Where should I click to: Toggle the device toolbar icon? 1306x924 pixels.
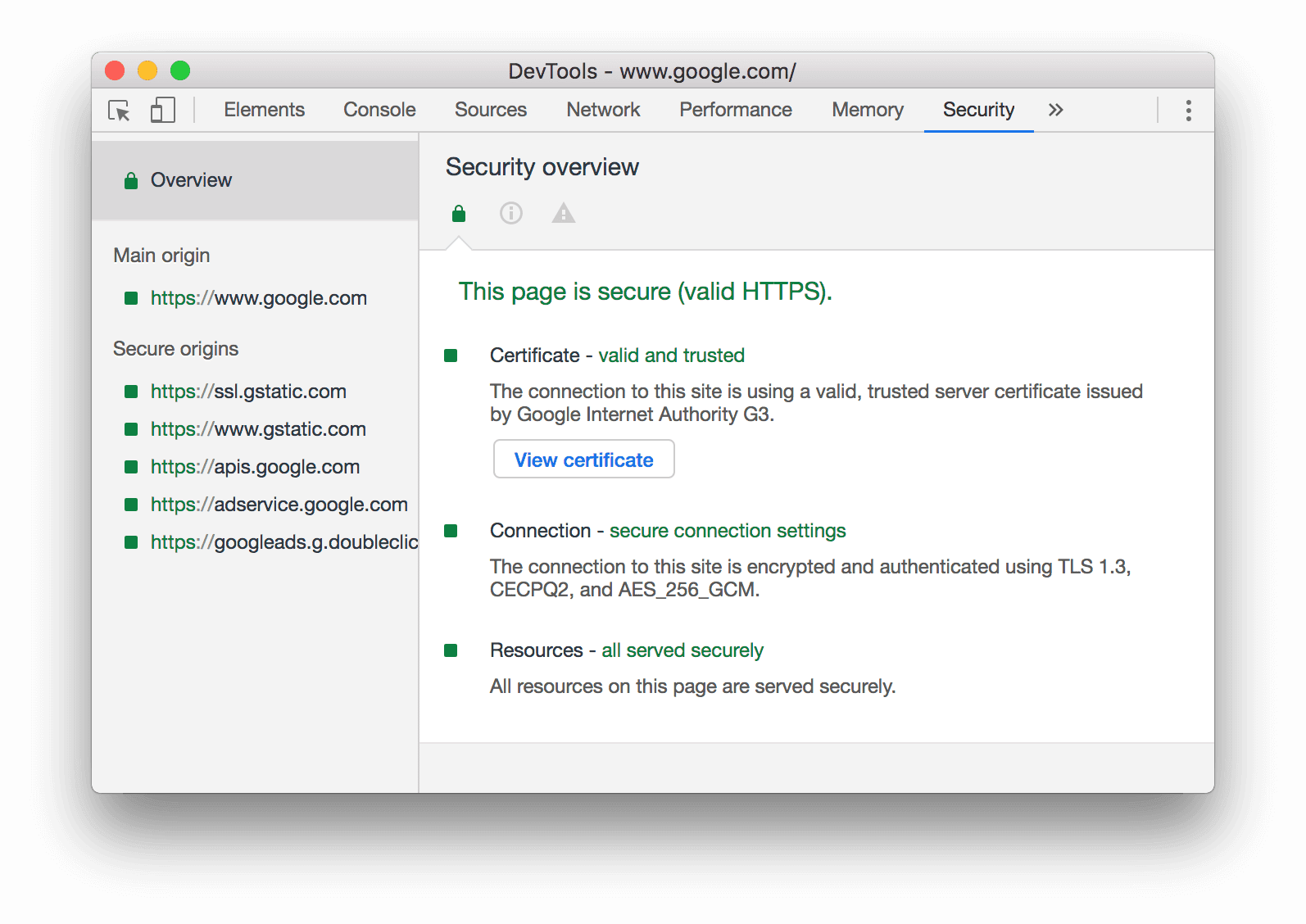click(162, 111)
